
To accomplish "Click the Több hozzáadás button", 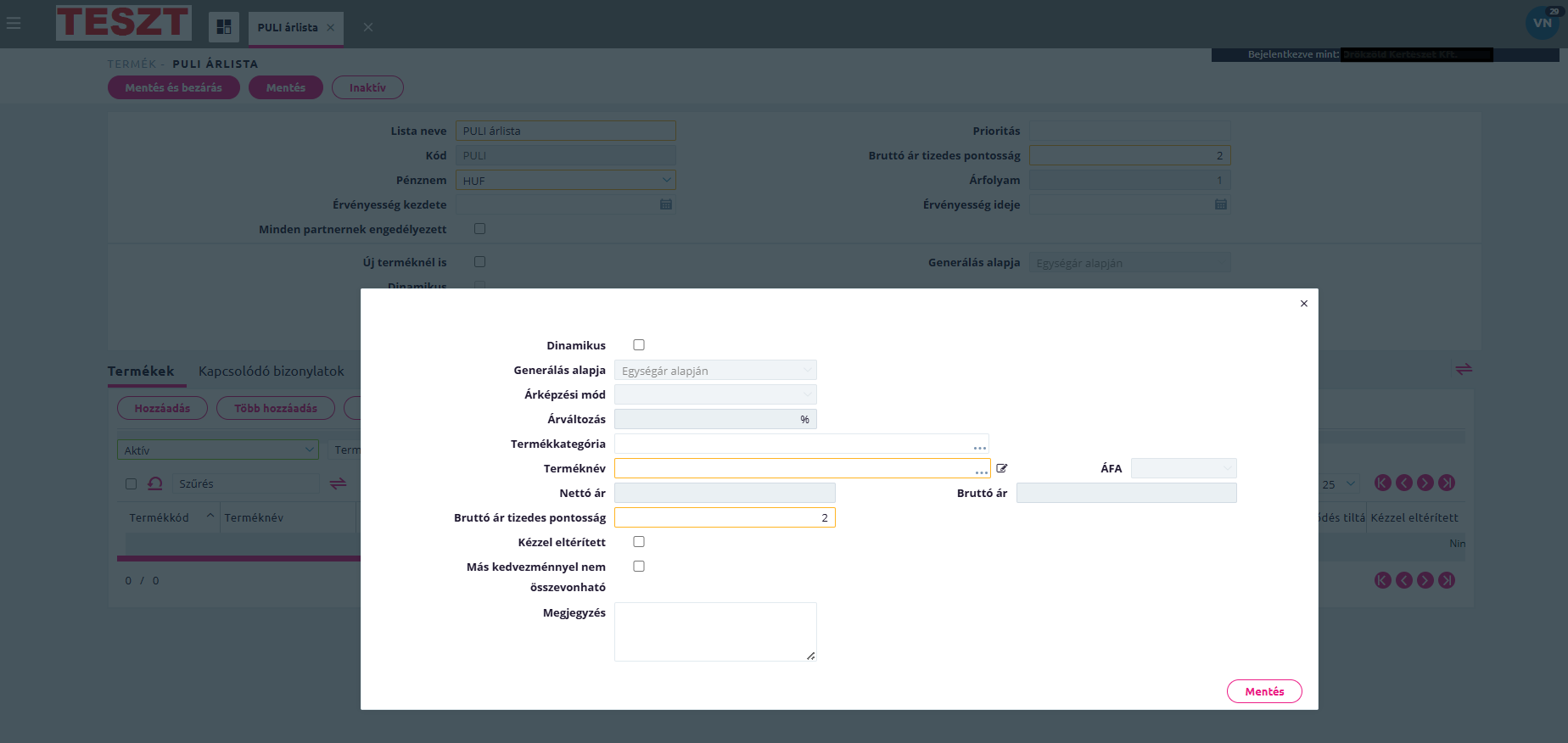I will pyautogui.click(x=276, y=409).
